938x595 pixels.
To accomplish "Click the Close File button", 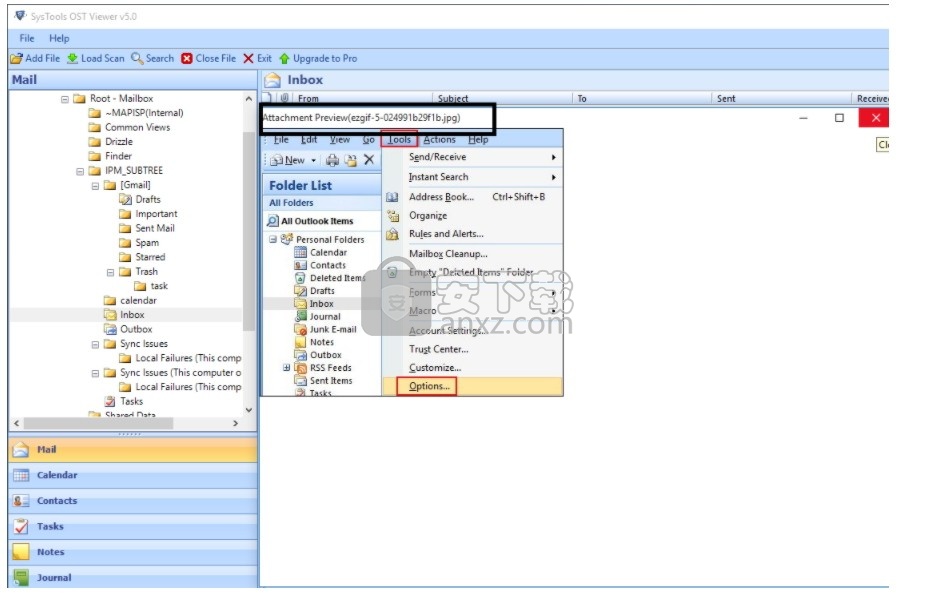I will click(209, 59).
